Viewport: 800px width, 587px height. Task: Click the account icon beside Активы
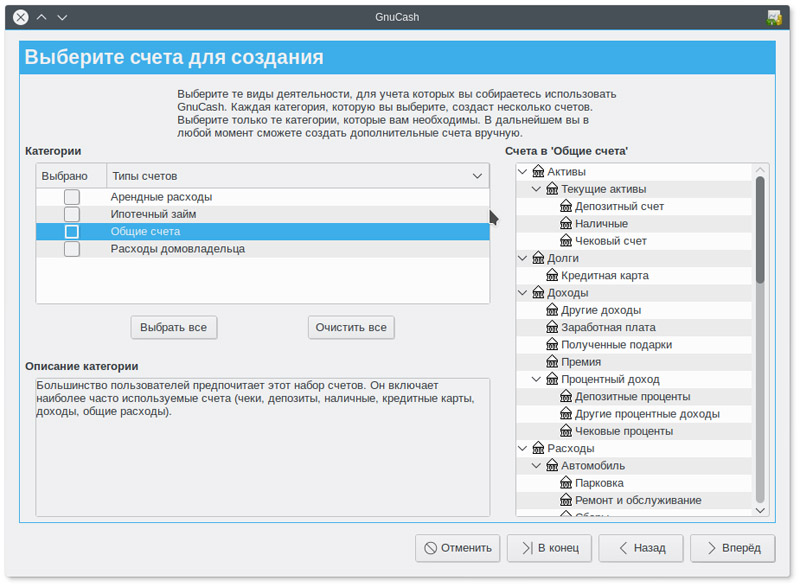pos(538,171)
